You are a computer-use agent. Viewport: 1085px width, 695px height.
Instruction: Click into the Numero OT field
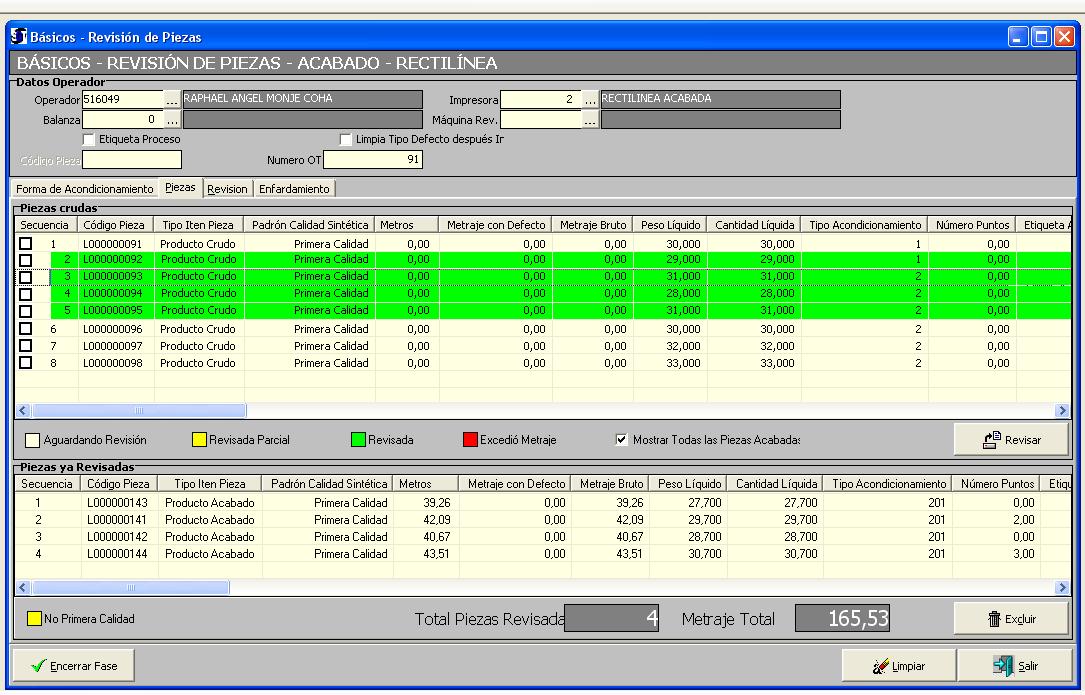[373, 160]
